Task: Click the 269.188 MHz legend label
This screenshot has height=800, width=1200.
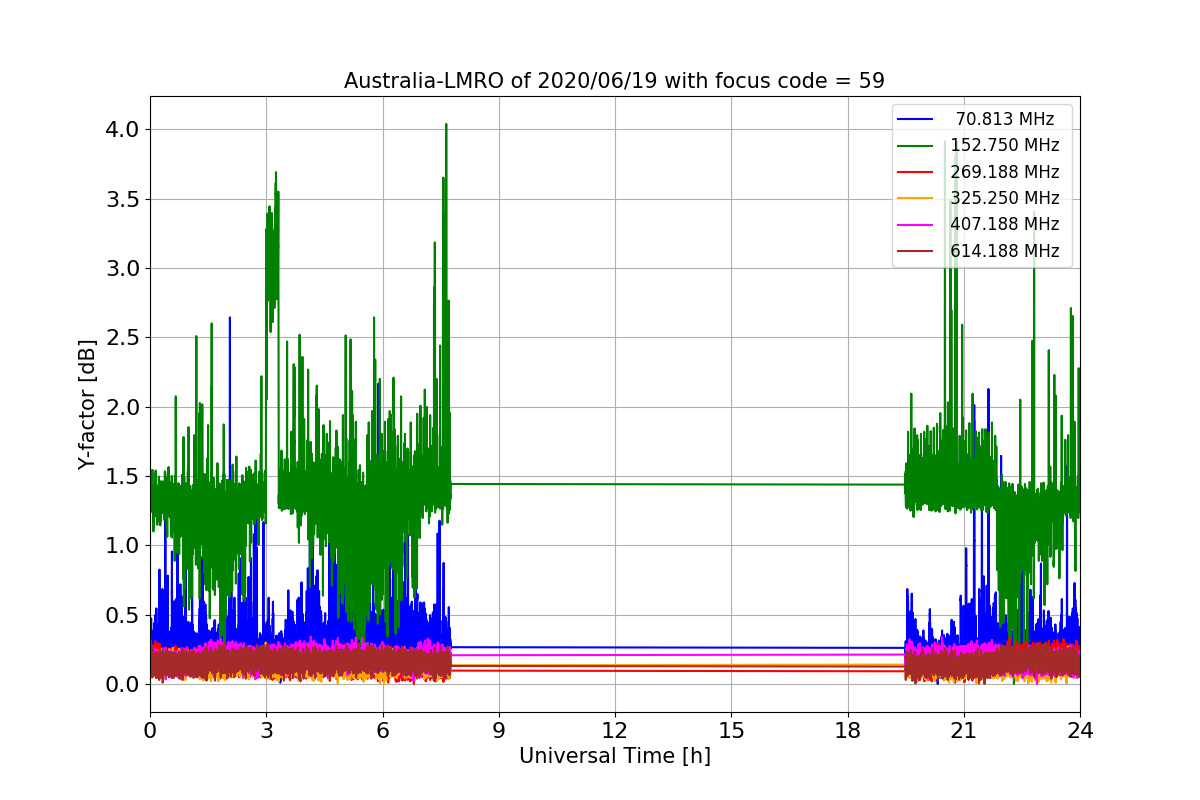Action: 1005,172
